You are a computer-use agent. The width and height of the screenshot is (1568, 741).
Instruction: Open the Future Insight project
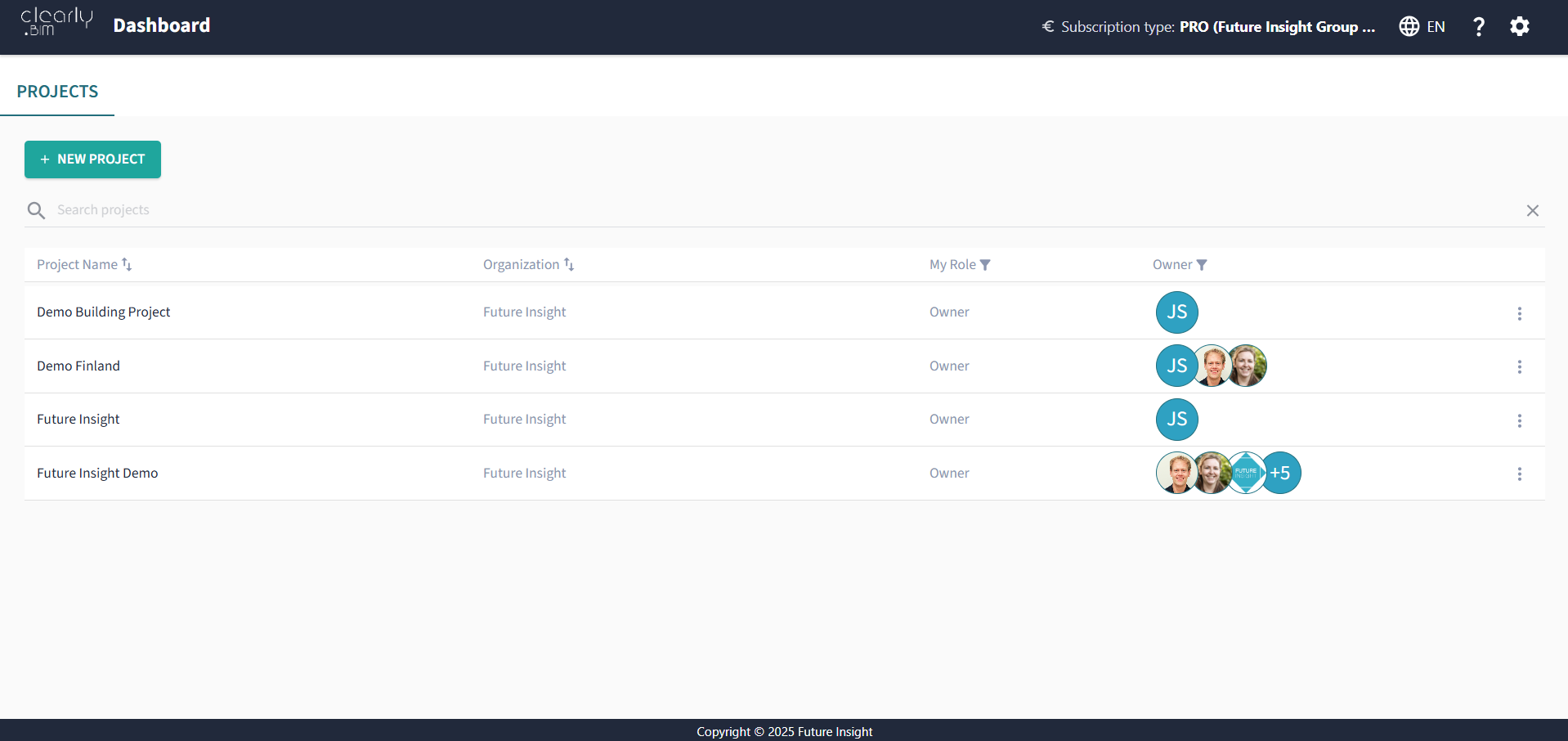click(78, 419)
